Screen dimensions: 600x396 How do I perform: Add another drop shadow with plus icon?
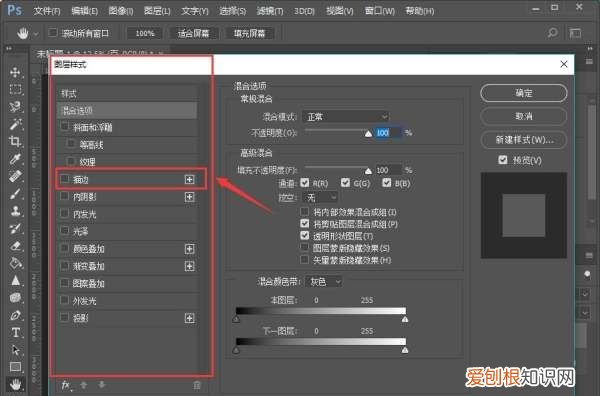[x=189, y=318]
